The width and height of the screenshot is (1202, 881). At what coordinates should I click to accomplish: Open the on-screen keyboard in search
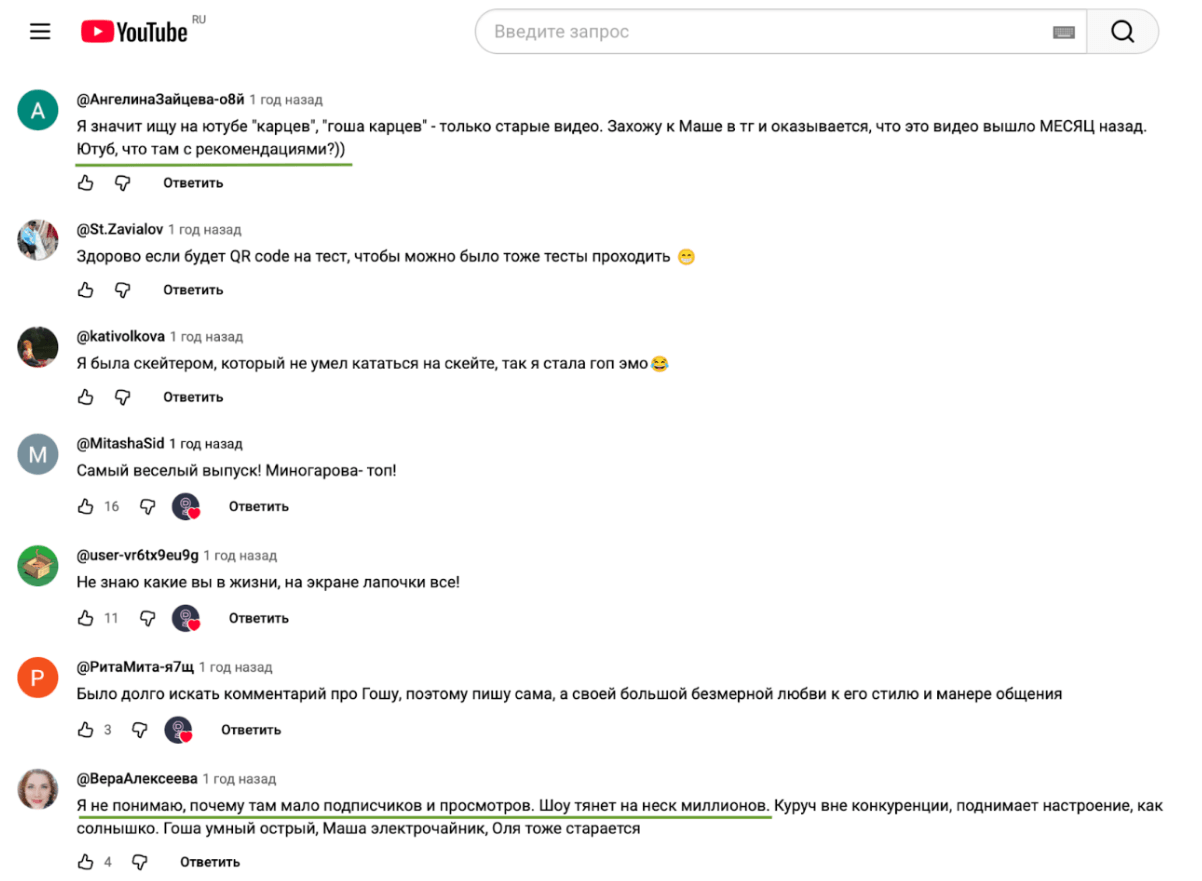[1063, 32]
